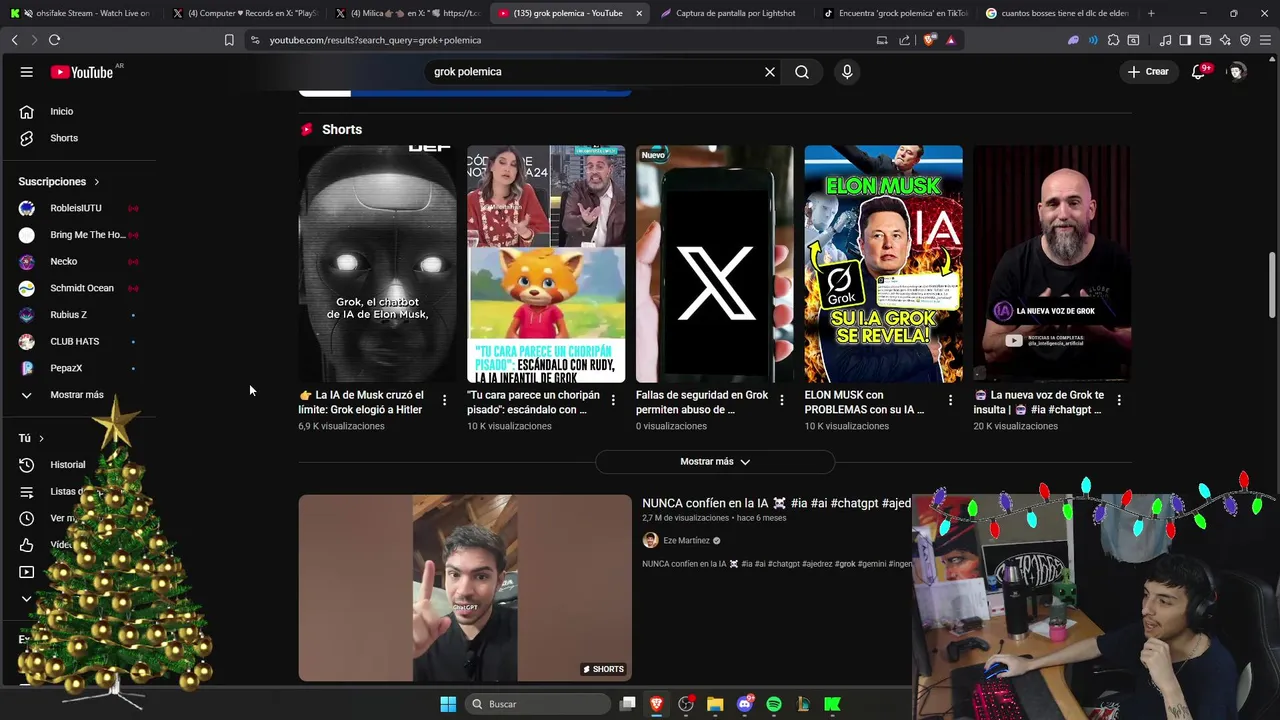
Task: Expand shorts shelf with Mostrar más
Action: click(x=715, y=462)
